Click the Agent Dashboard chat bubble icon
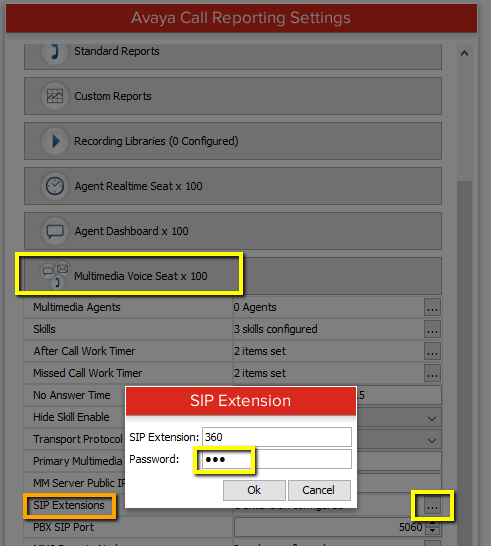The image size is (491, 546). point(55,231)
